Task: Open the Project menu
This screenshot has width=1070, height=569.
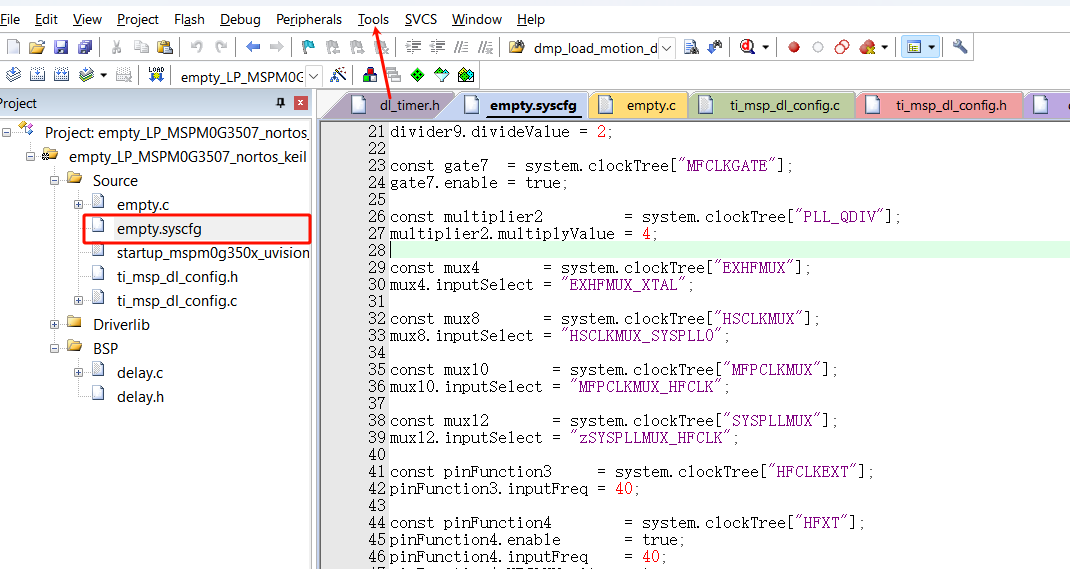Action: point(138,19)
